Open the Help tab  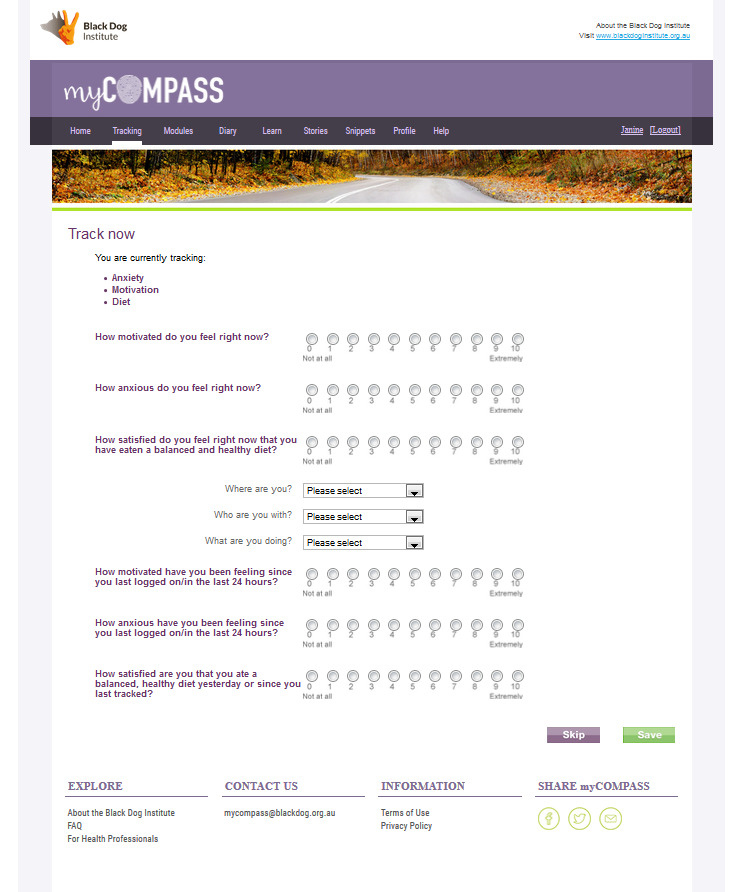441,131
